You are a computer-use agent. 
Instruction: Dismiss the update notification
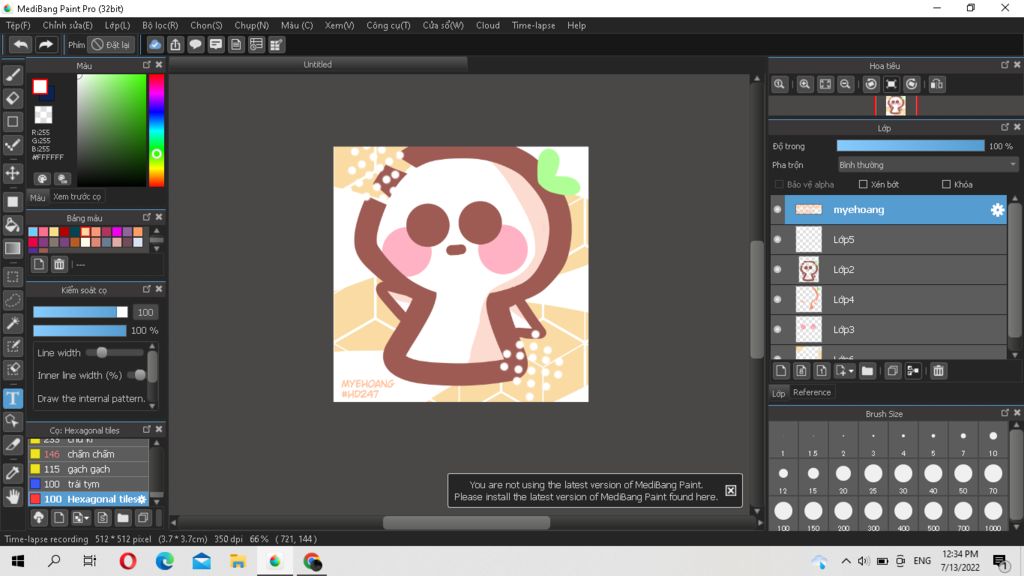(x=731, y=490)
